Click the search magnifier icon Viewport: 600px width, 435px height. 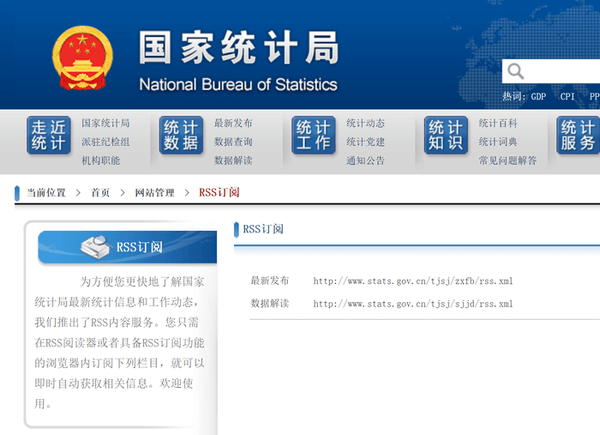515,71
